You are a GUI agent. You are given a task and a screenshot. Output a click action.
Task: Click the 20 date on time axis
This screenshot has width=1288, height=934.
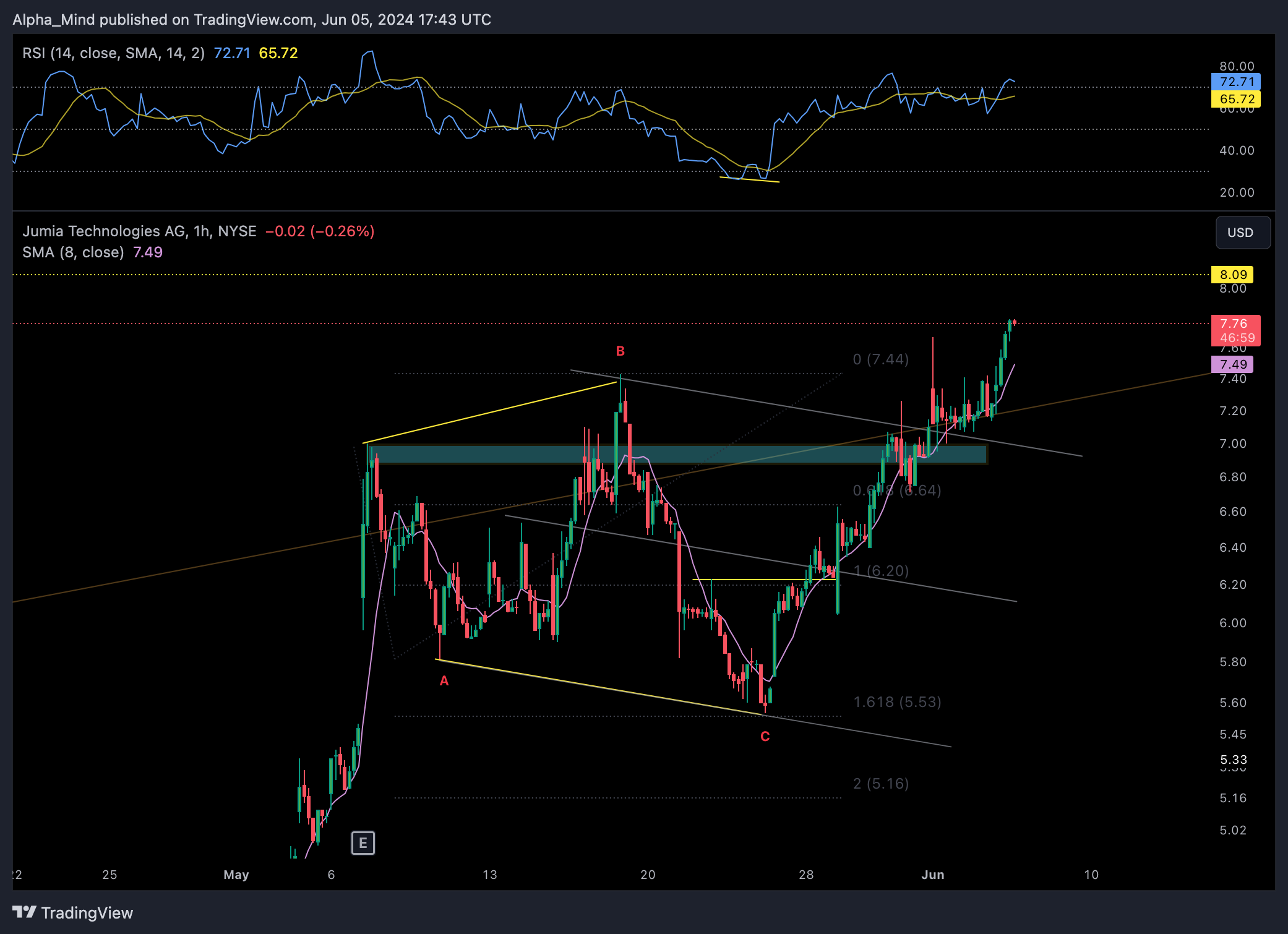(648, 875)
